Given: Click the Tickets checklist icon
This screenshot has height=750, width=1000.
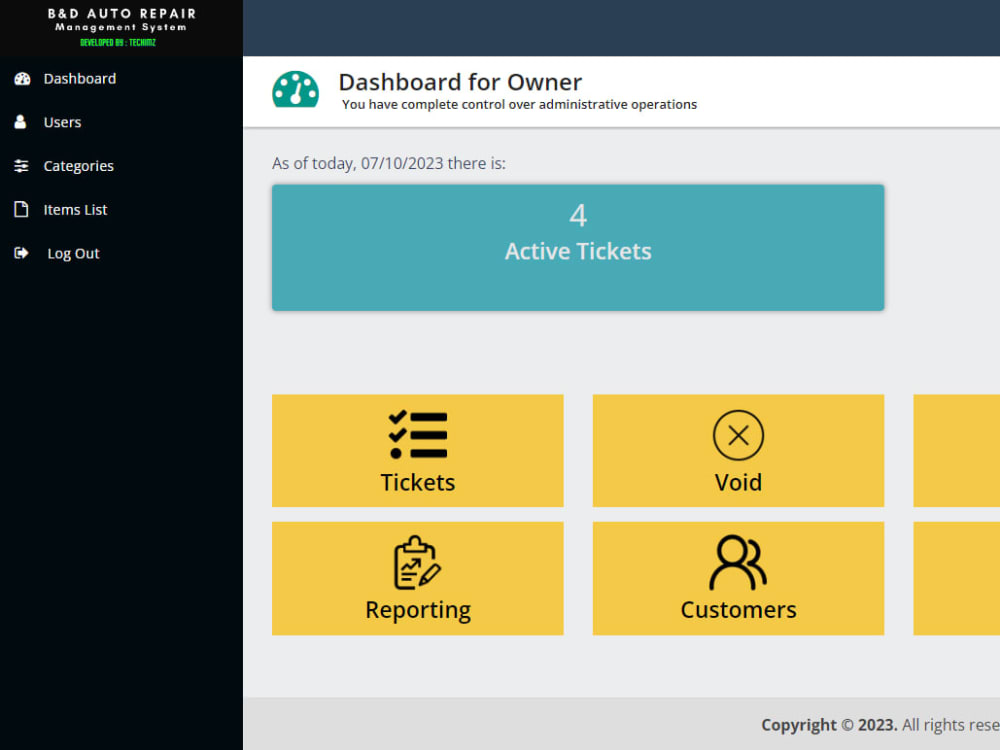Looking at the screenshot, I should pyautogui.click(x=418, y=435).
